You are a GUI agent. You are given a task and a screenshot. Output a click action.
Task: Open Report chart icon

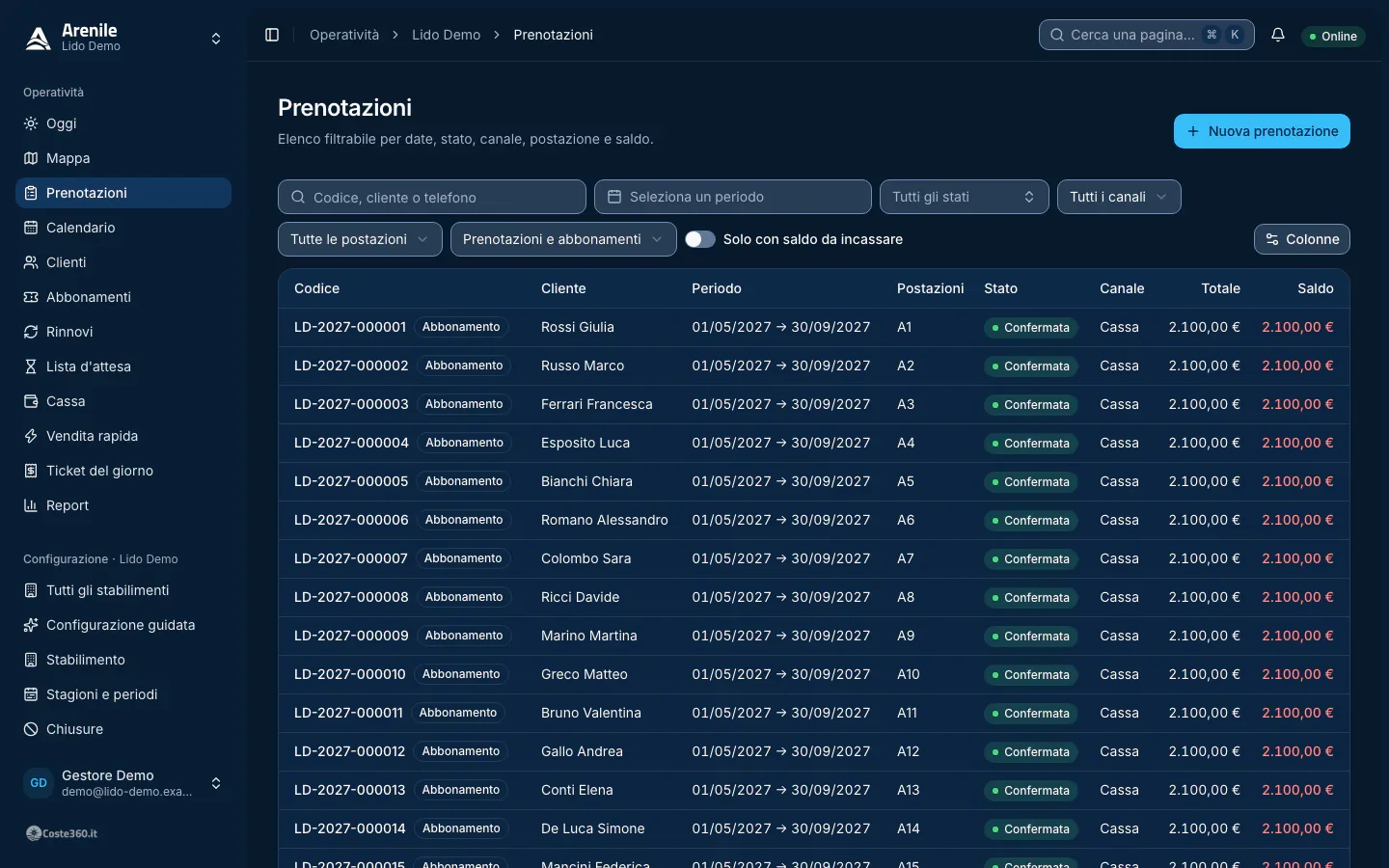pyautogui.click(x=31, y=505)
